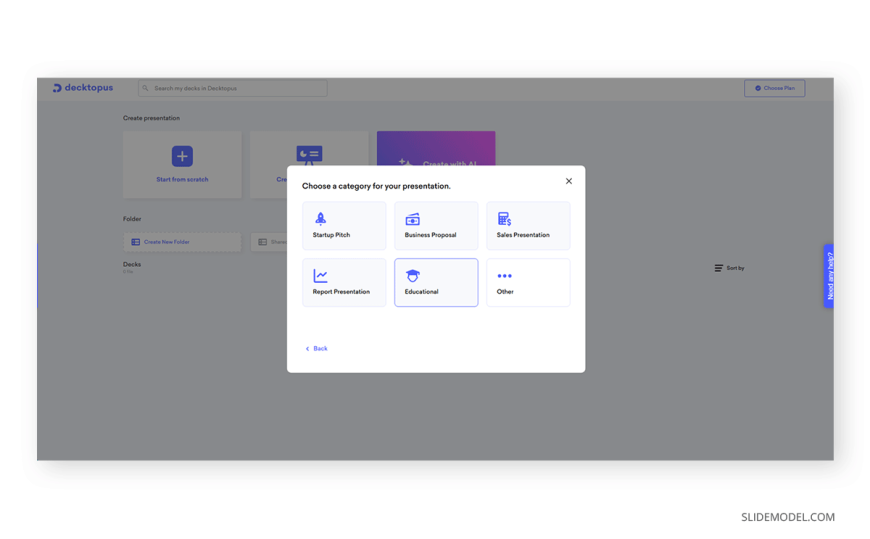870x539 pixels.
Task: Click the Startup Pitch label
Action: 331,235
